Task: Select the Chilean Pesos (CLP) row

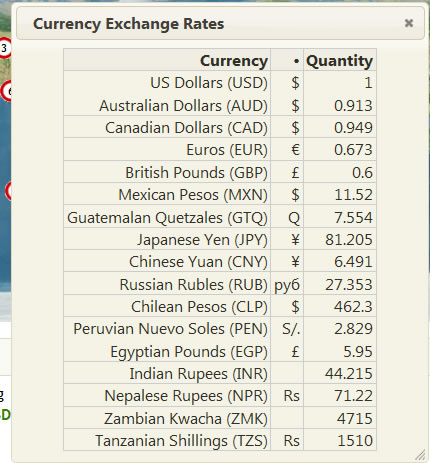Action: click(220, 306)
